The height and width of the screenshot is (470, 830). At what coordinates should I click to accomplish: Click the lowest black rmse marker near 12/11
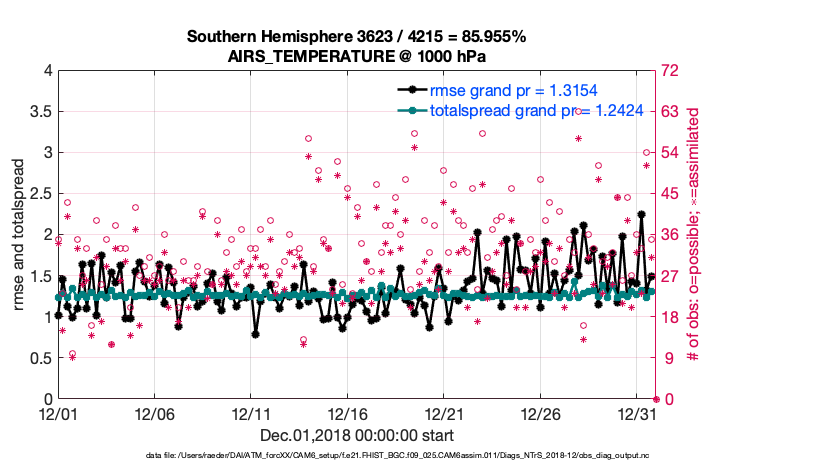click(x=256, y=334)
